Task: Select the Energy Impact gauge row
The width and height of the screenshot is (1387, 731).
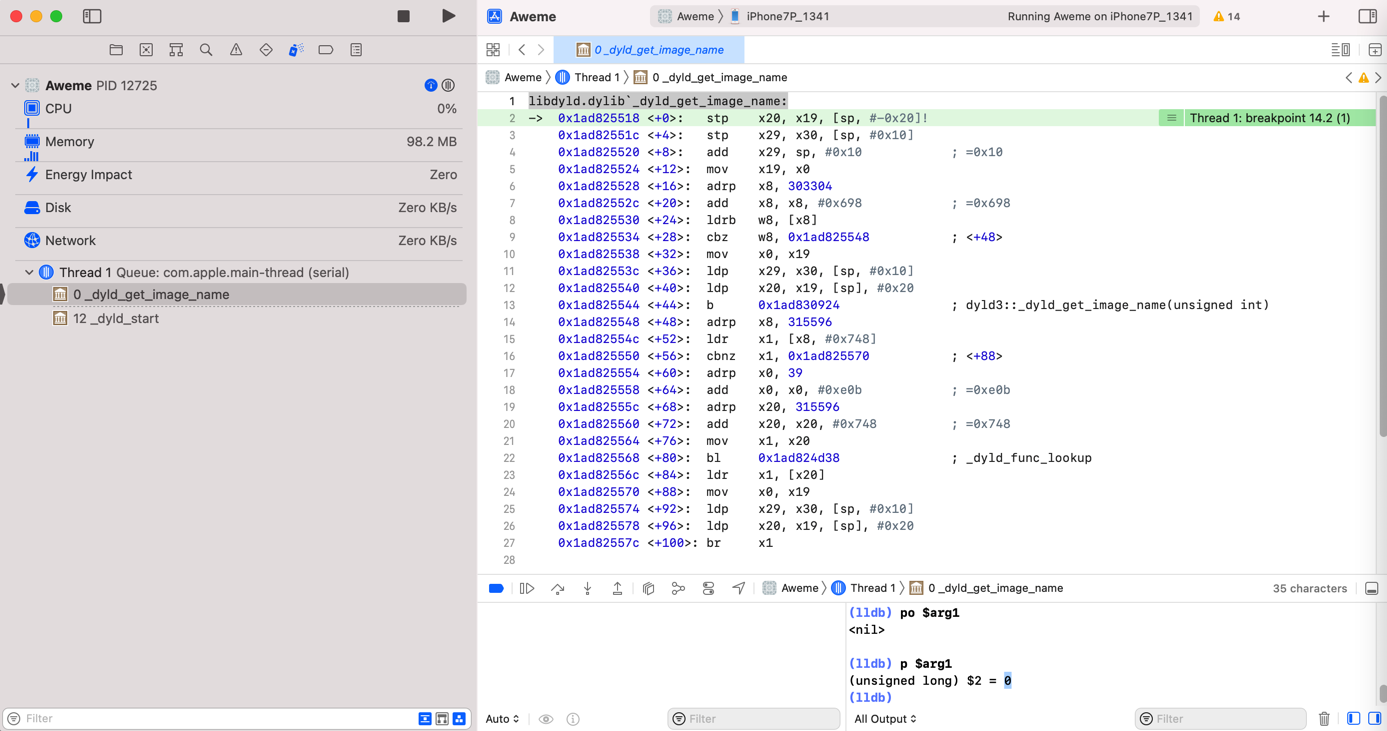Action: point(239,175)
